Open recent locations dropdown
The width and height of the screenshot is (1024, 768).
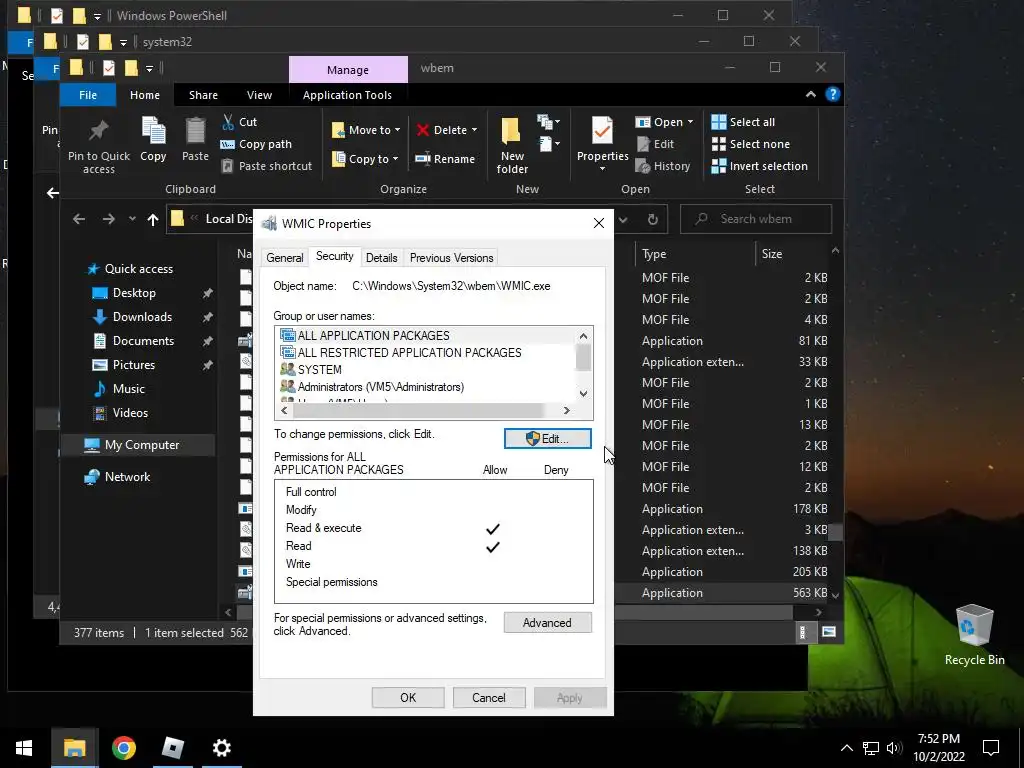tap(132, 219)
